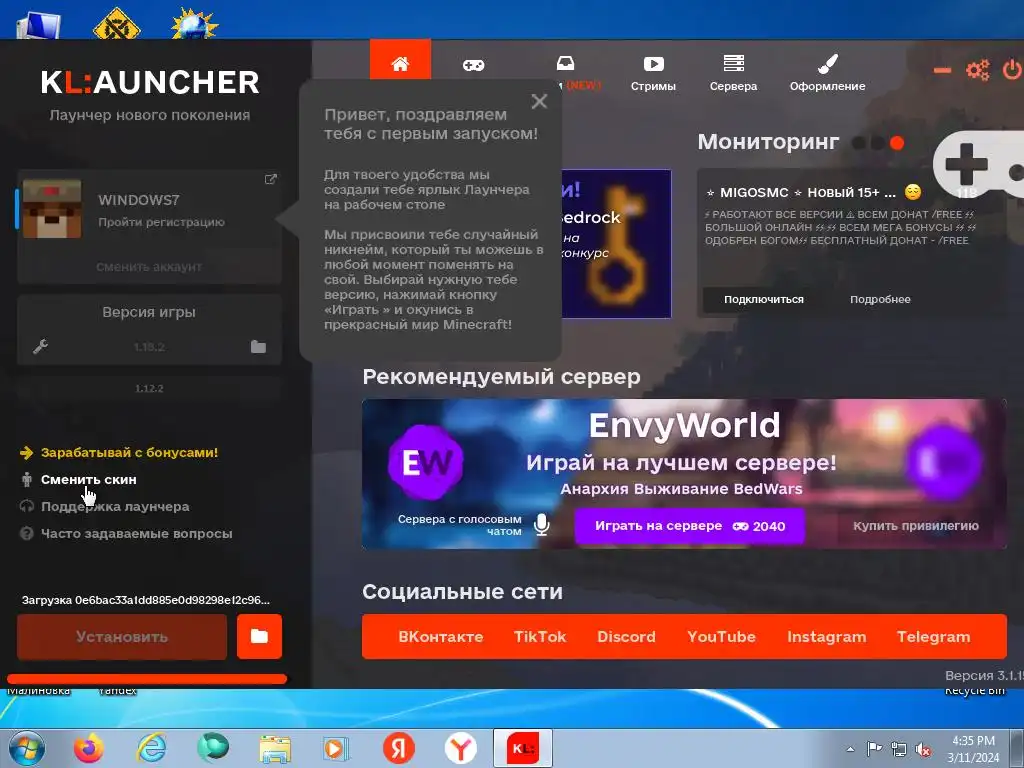
Task: Show hidden tray icons arrow
Action: click(850, 749)
